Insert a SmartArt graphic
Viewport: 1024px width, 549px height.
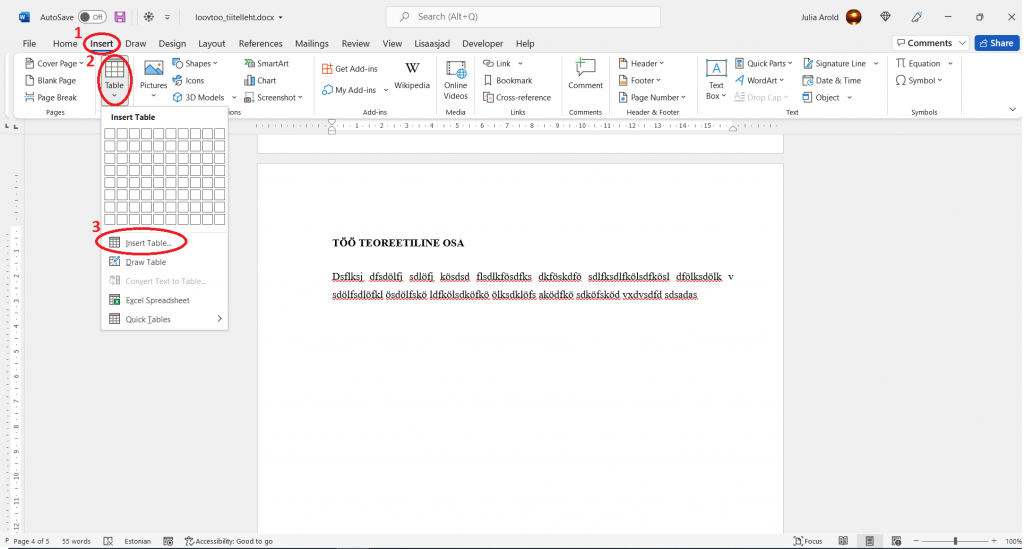point(266,63)
